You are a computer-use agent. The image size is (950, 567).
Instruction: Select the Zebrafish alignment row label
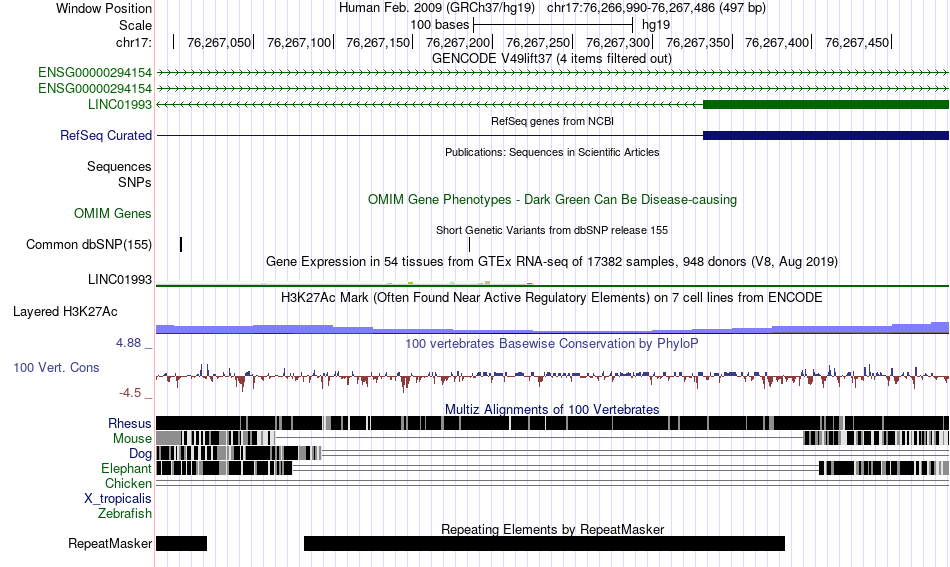point(125,514)
